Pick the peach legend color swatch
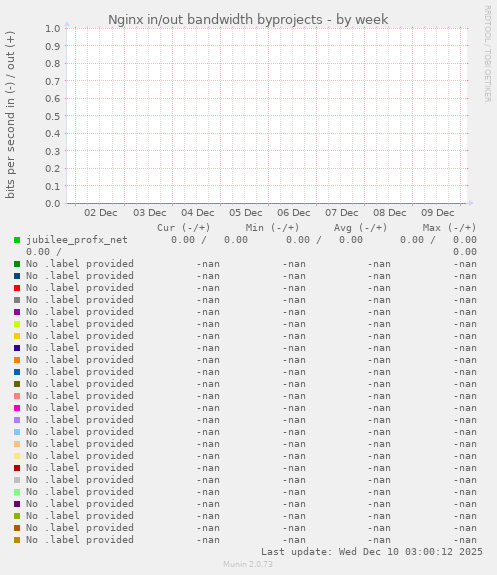Viewport: 497px width, 575px height. click(x=17, y=444)
